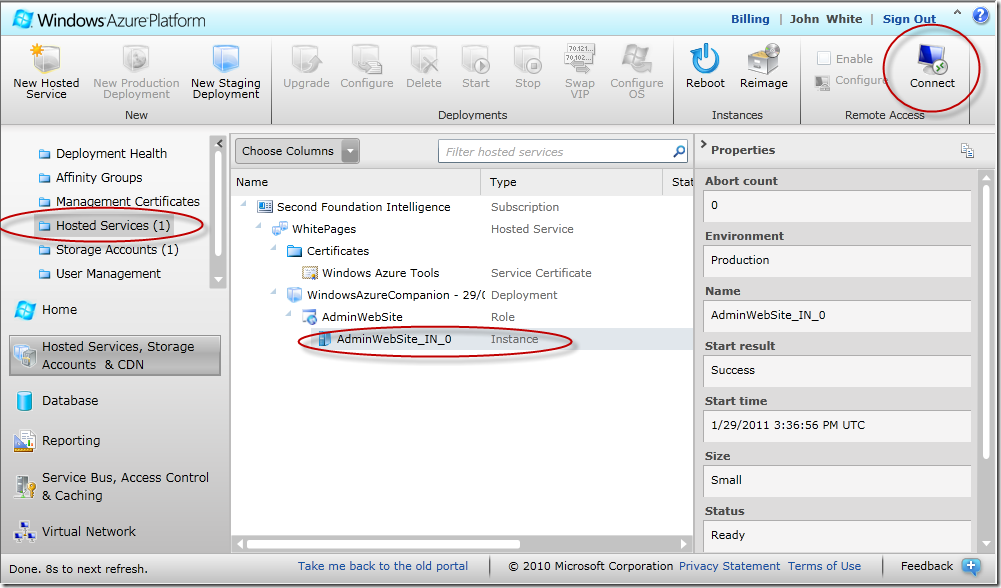Toggle the Enable Remote Access checkbox
Image resolution: width=1001 pixels, height=588 pixels.
[x=824, y=59]
